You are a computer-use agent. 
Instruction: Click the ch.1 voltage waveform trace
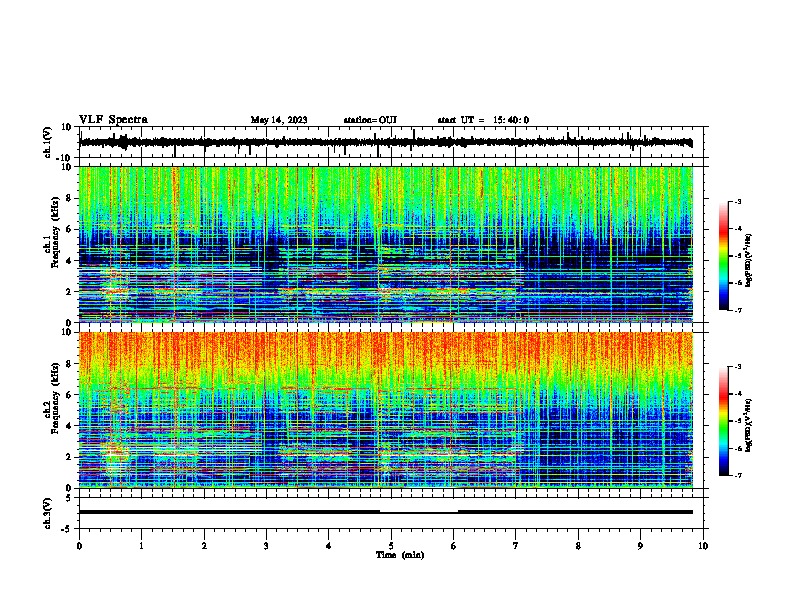point(385,142)
